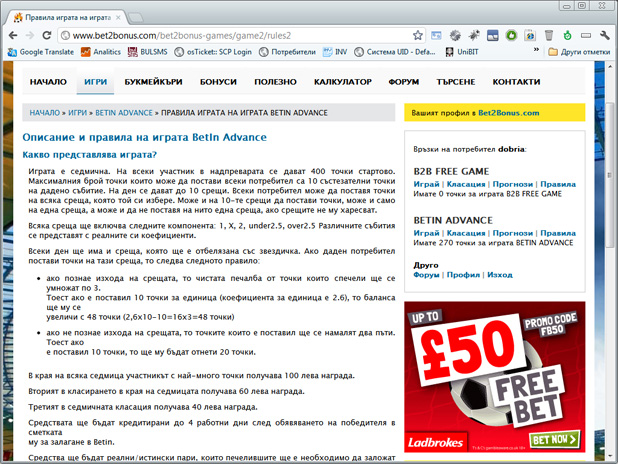618x464 pixels.
Task: Click the Форум link under Друго
Action: tap(426, 275)
